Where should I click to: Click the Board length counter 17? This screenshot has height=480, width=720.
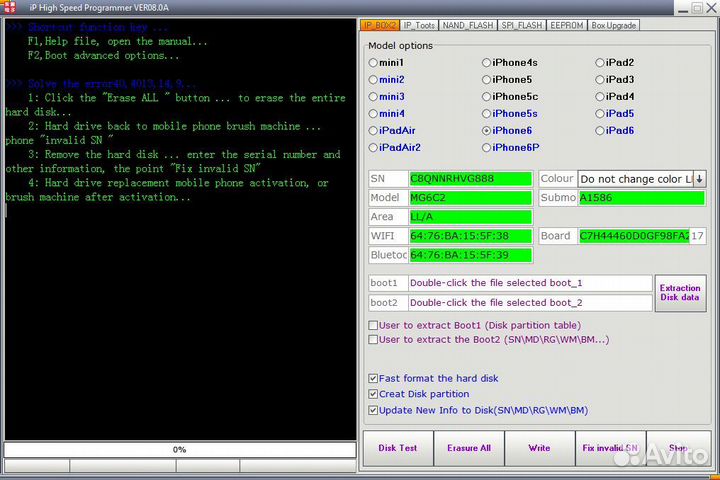click(698, 236)
